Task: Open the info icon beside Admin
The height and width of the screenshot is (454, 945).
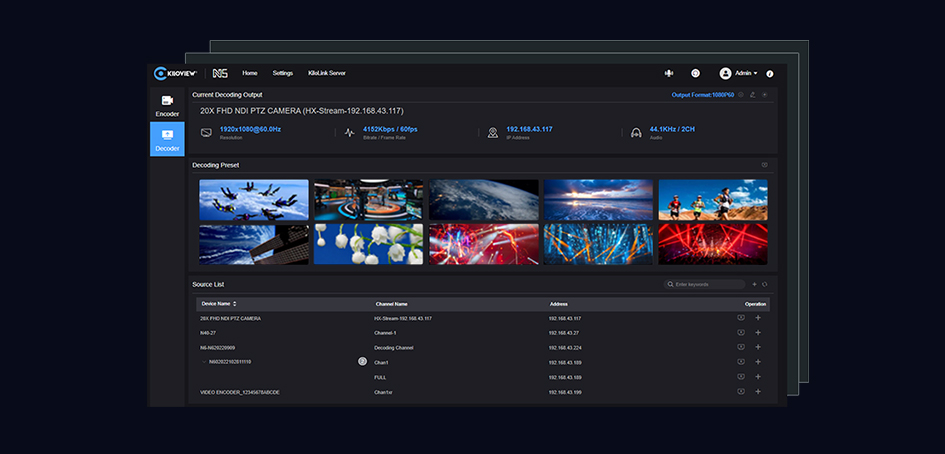Action: pyautogui.click(x=770, y=74)
